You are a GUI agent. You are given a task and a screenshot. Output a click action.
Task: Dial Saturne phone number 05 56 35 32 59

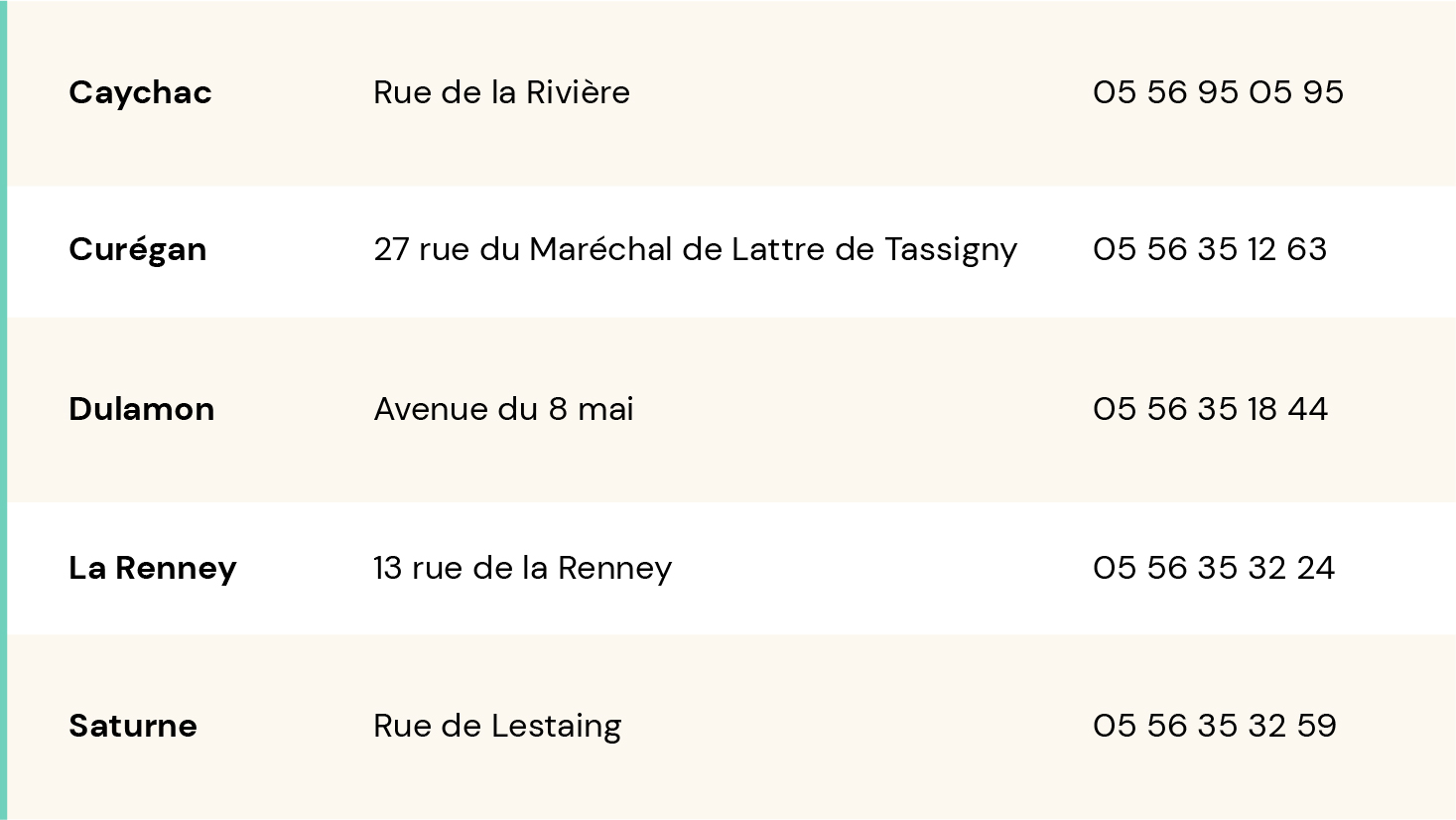click(1215, 726)
